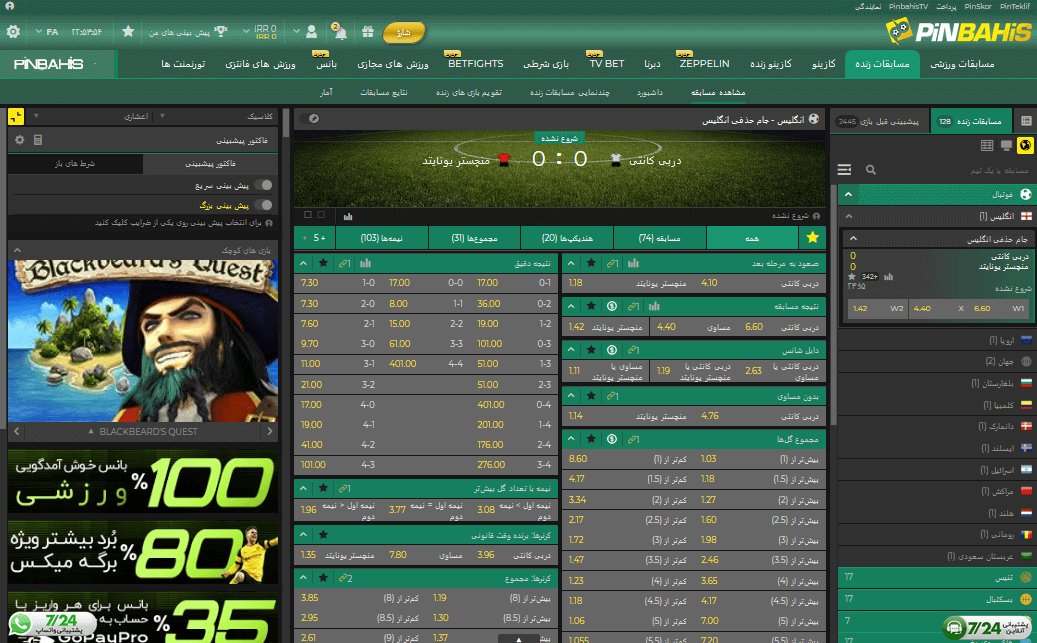Image resolution: width=1037 pixels, height=643 pixels.
Task: Toggle the پیش بینی سریع switch
Action: [263, 185]
